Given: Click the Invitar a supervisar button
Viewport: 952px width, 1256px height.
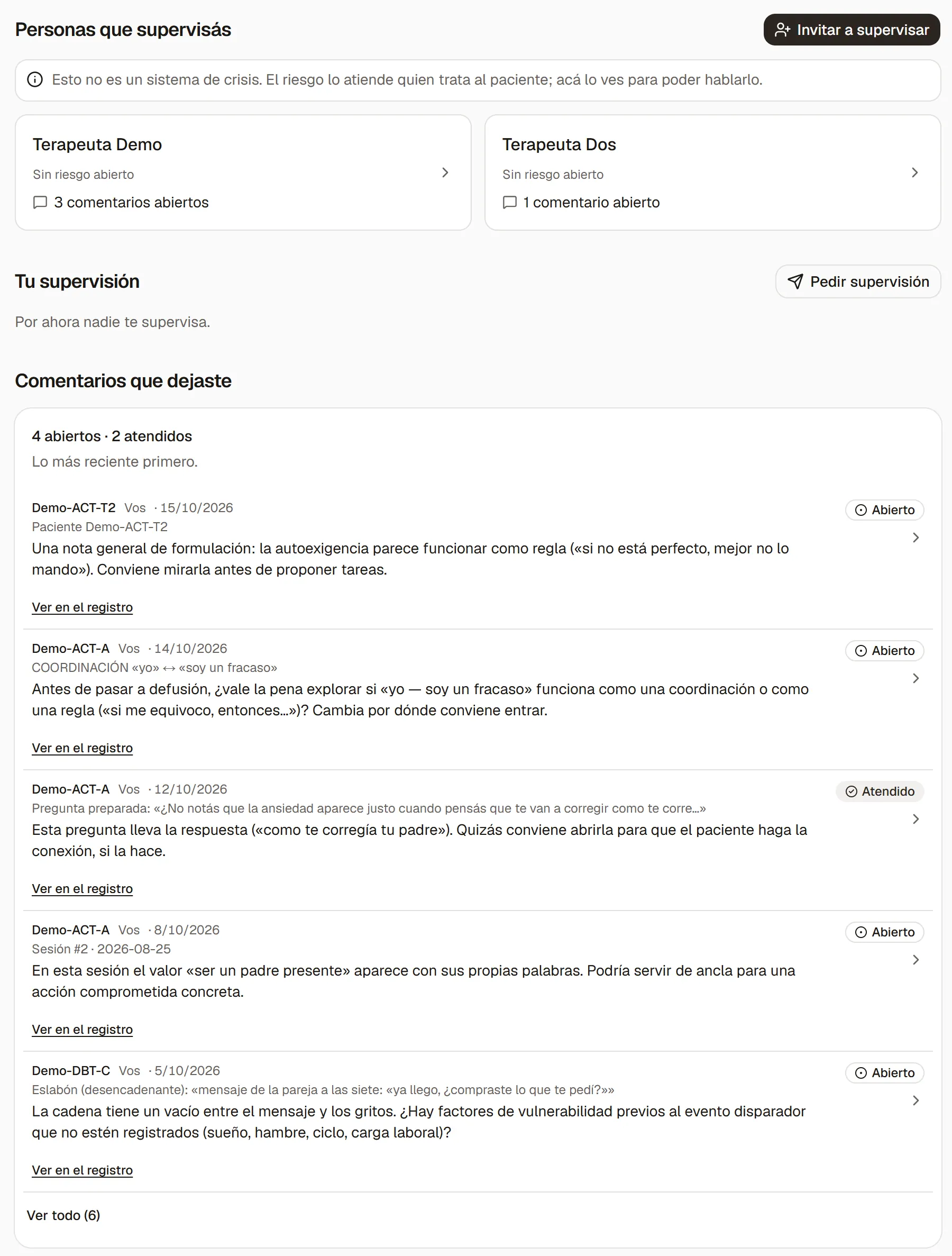Looking at the screenshot, I should tap(852, 30).
